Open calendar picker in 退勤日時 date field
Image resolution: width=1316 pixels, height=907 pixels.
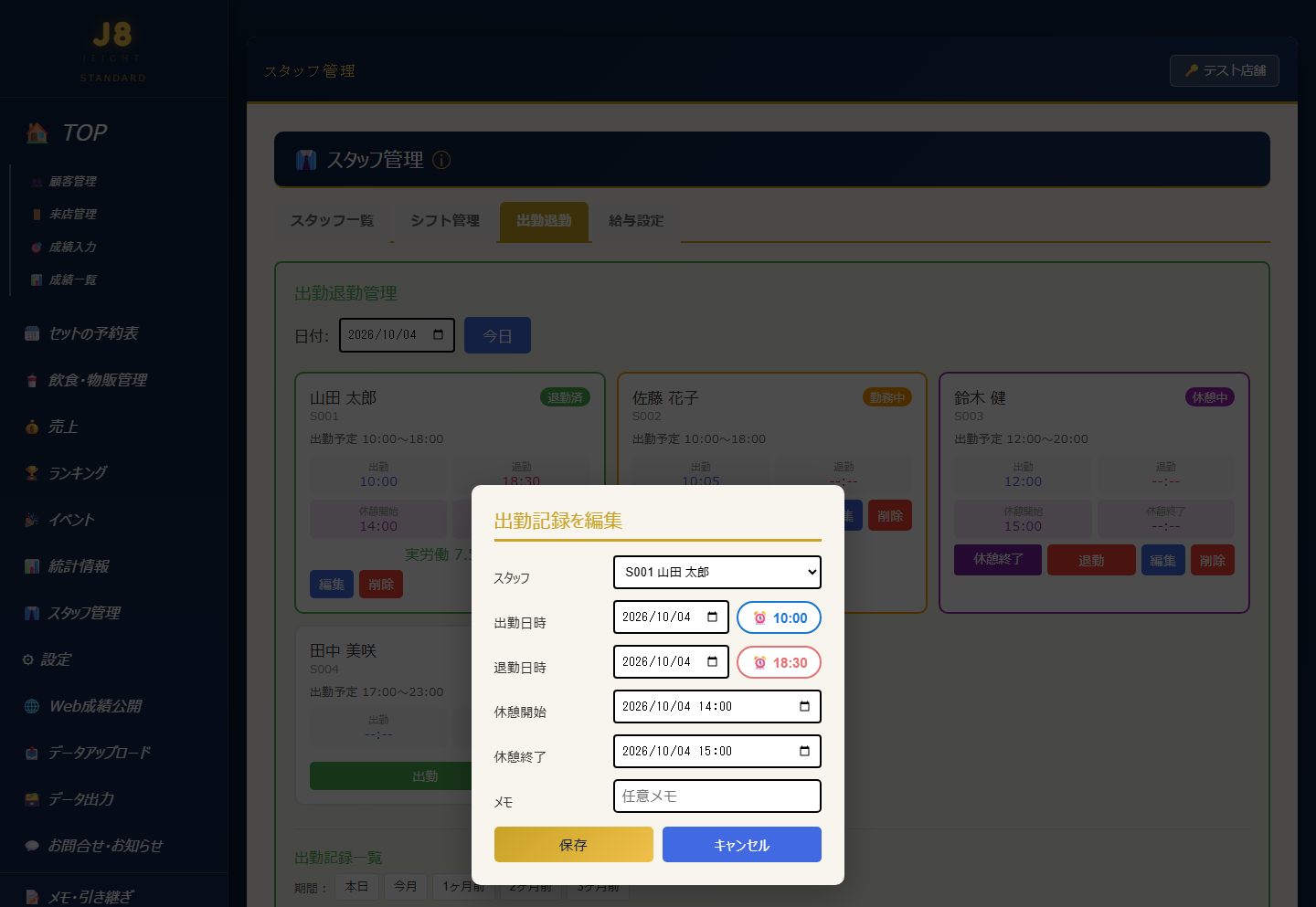click(x=713, y=662)
